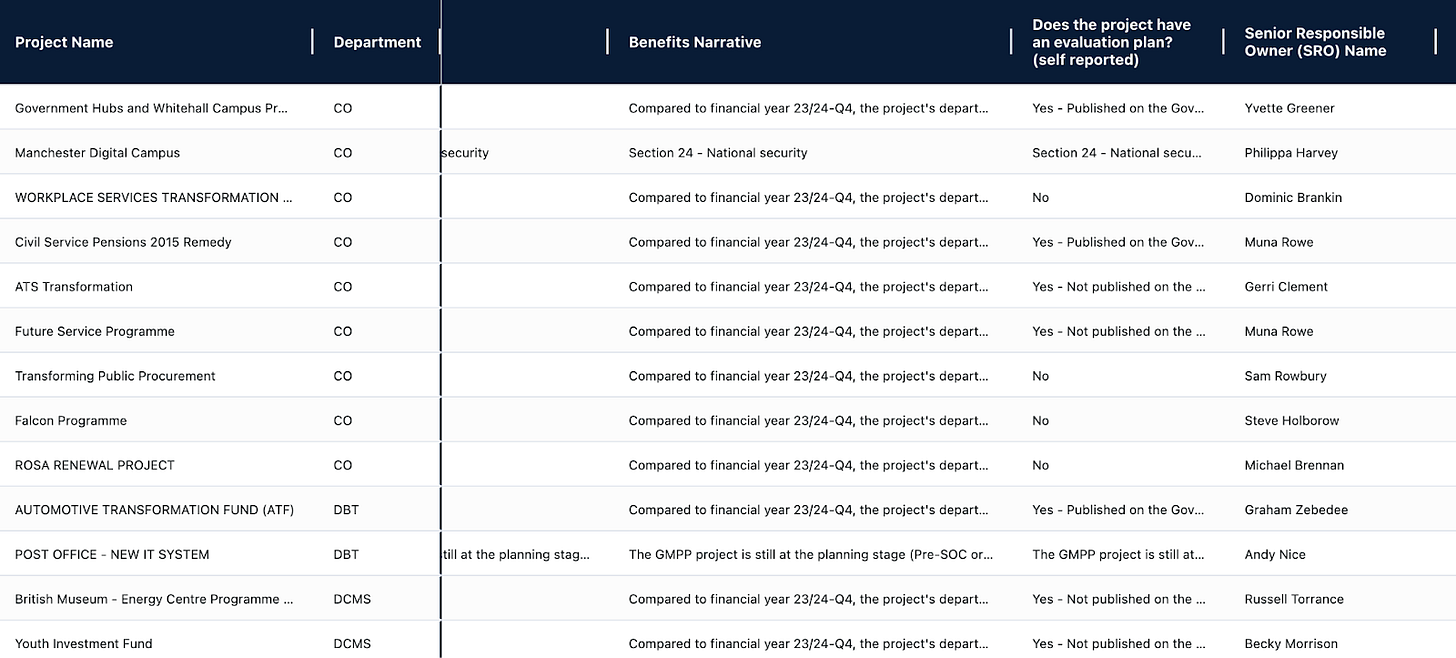
Task: Click DCMS department in British Museum row
Action: (352, 599)
